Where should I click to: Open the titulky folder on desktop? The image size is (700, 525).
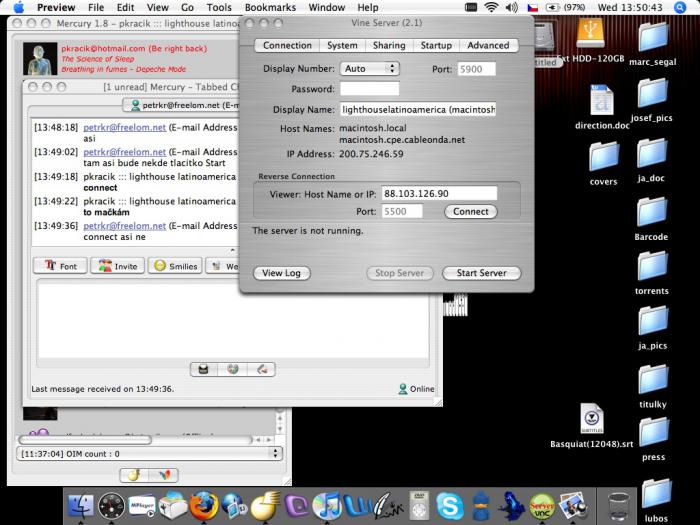(x=653, y=380)
